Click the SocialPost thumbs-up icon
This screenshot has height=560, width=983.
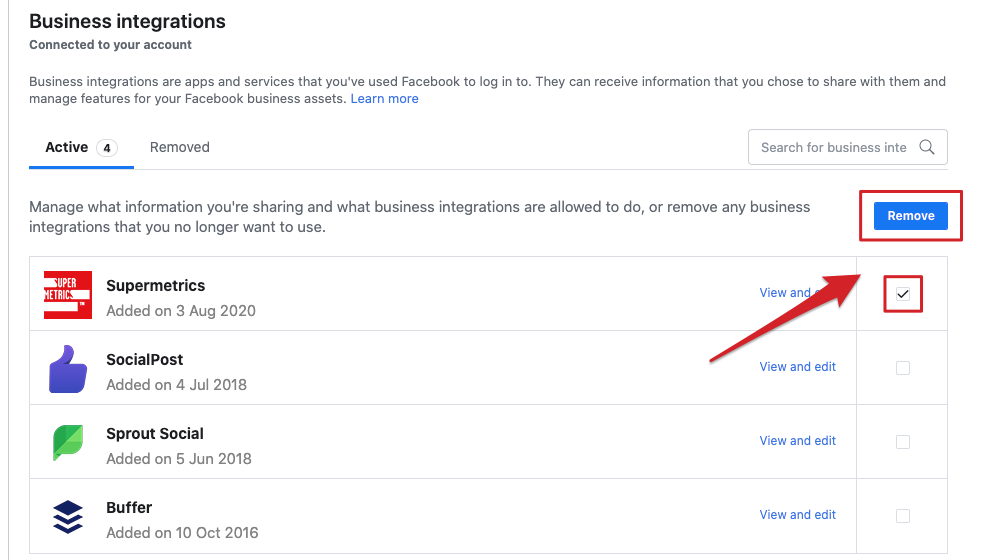tap(68, 369)
